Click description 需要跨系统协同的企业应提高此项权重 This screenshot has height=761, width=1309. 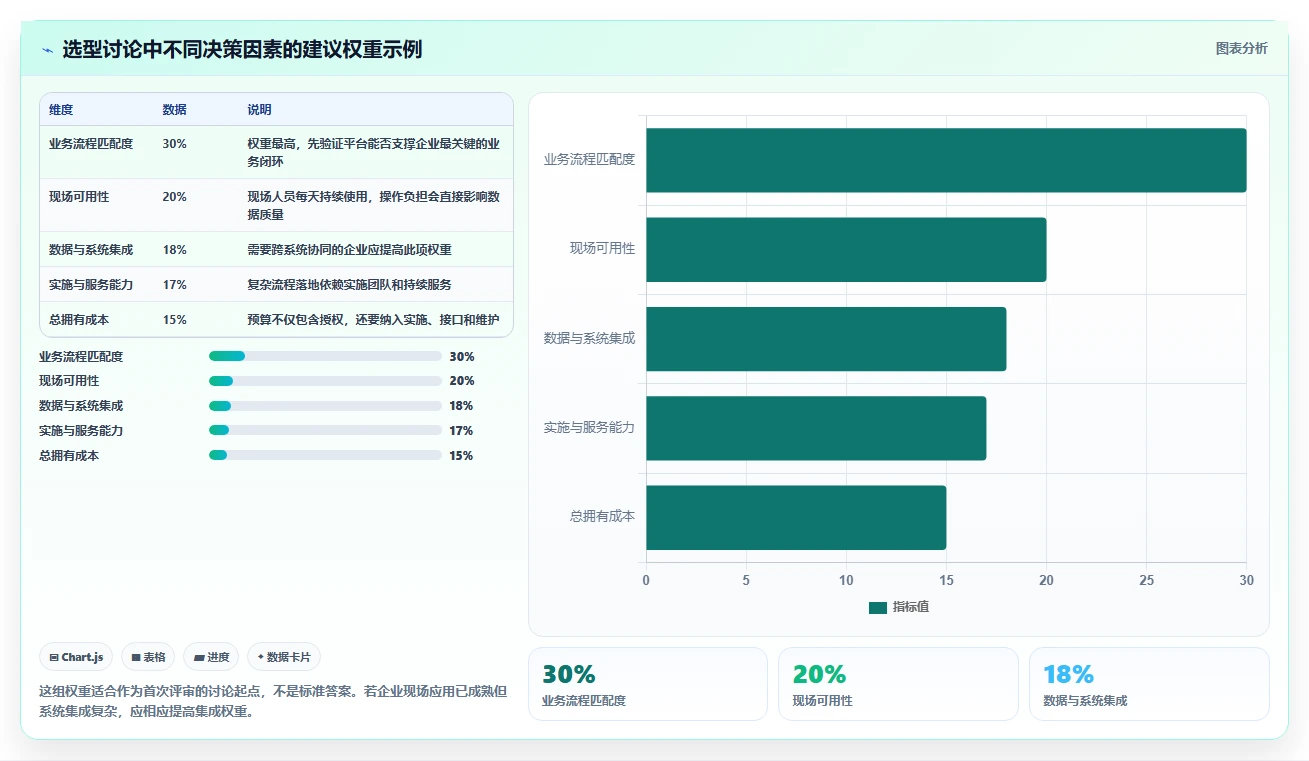pyautogui.click(x=350, y=250)
